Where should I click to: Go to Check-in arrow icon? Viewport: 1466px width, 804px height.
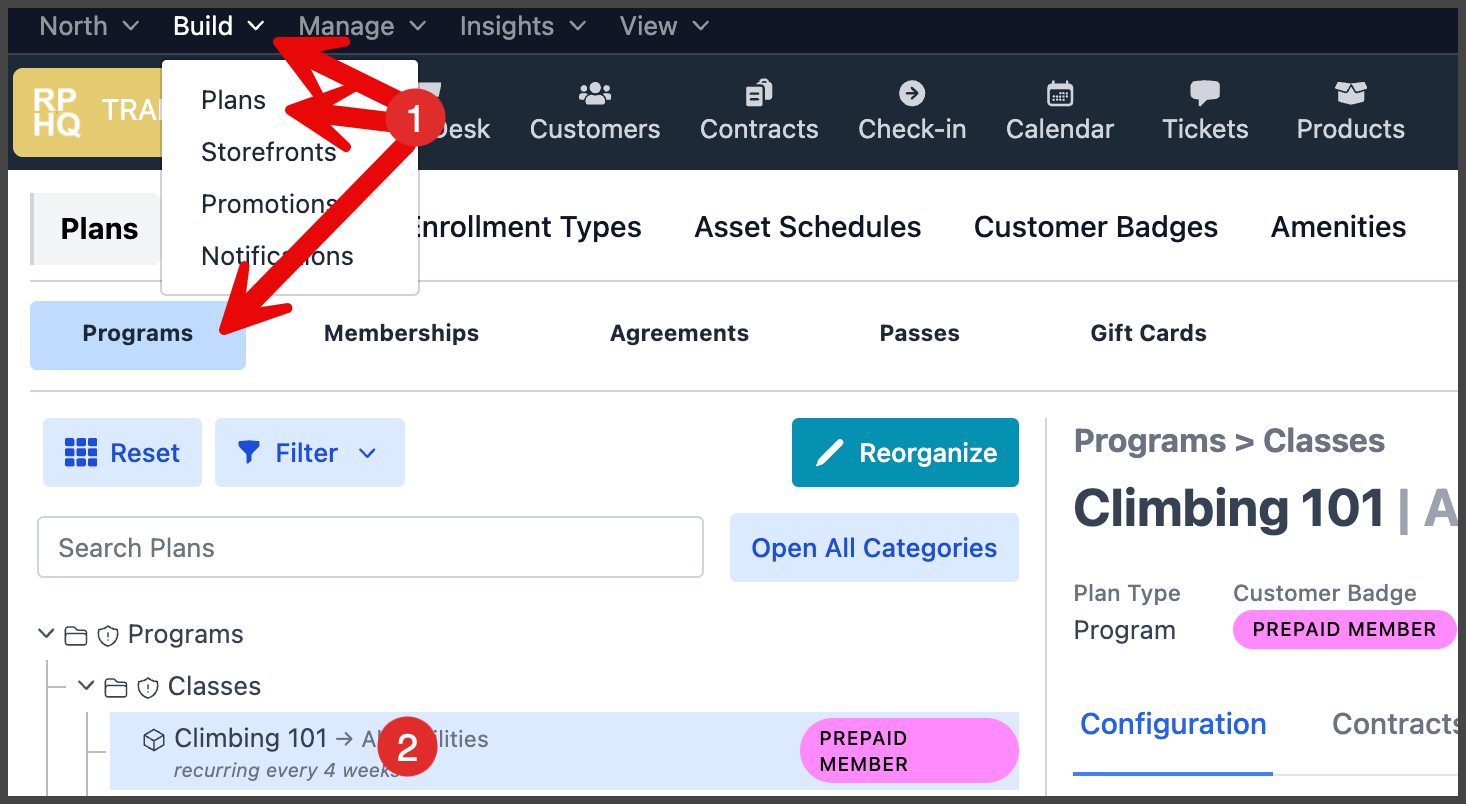(x=912, y=94)
